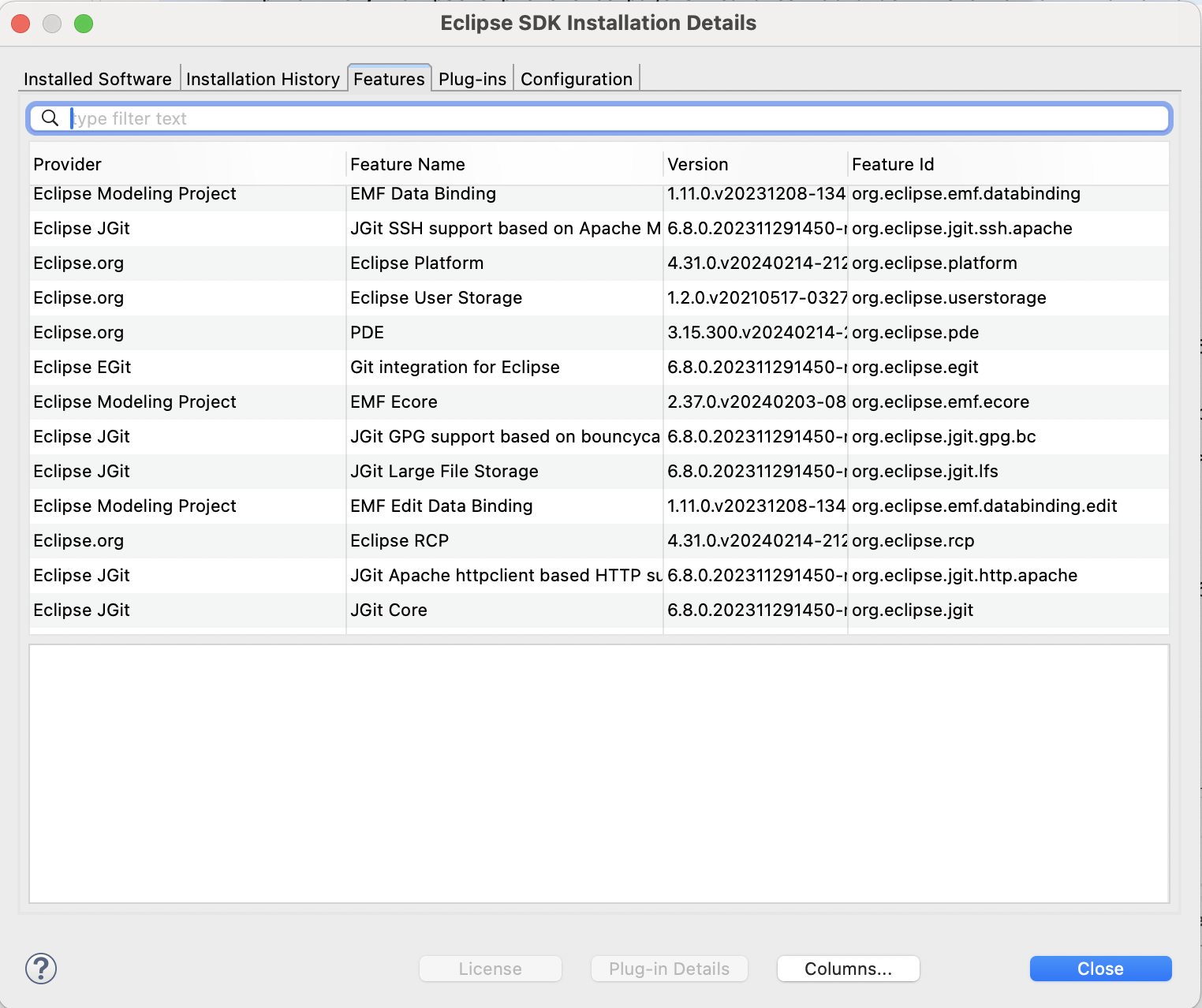Select the Features tab

[389, 79]
